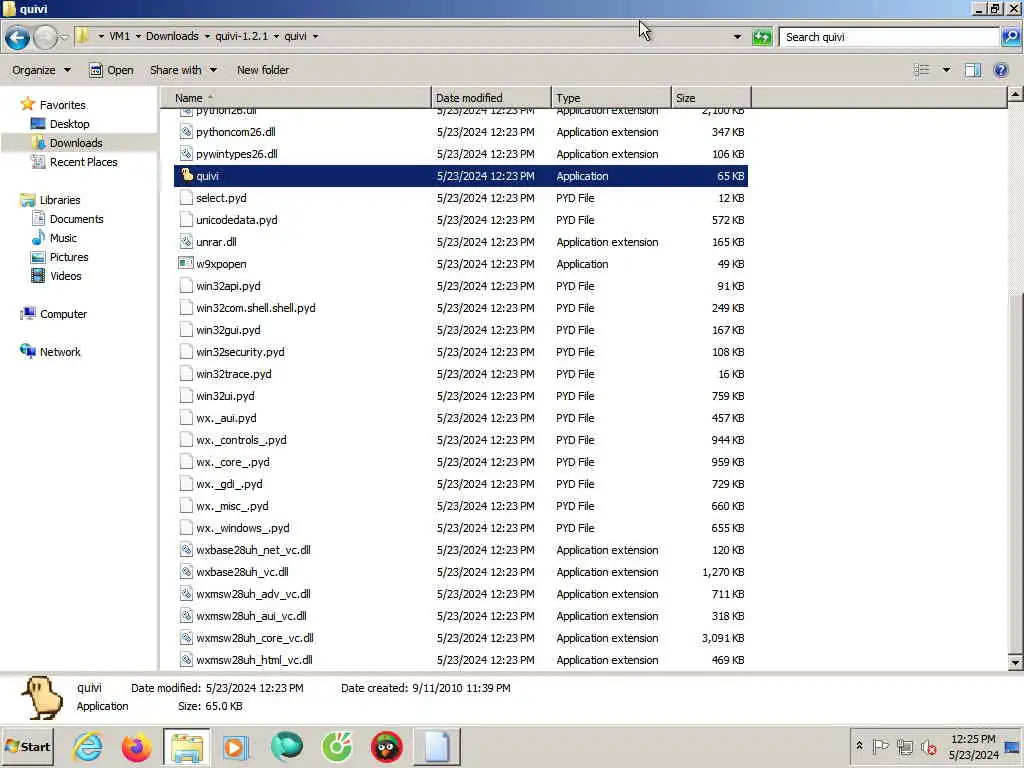Click the green swirl taskbar application icon

coord(337,747)
